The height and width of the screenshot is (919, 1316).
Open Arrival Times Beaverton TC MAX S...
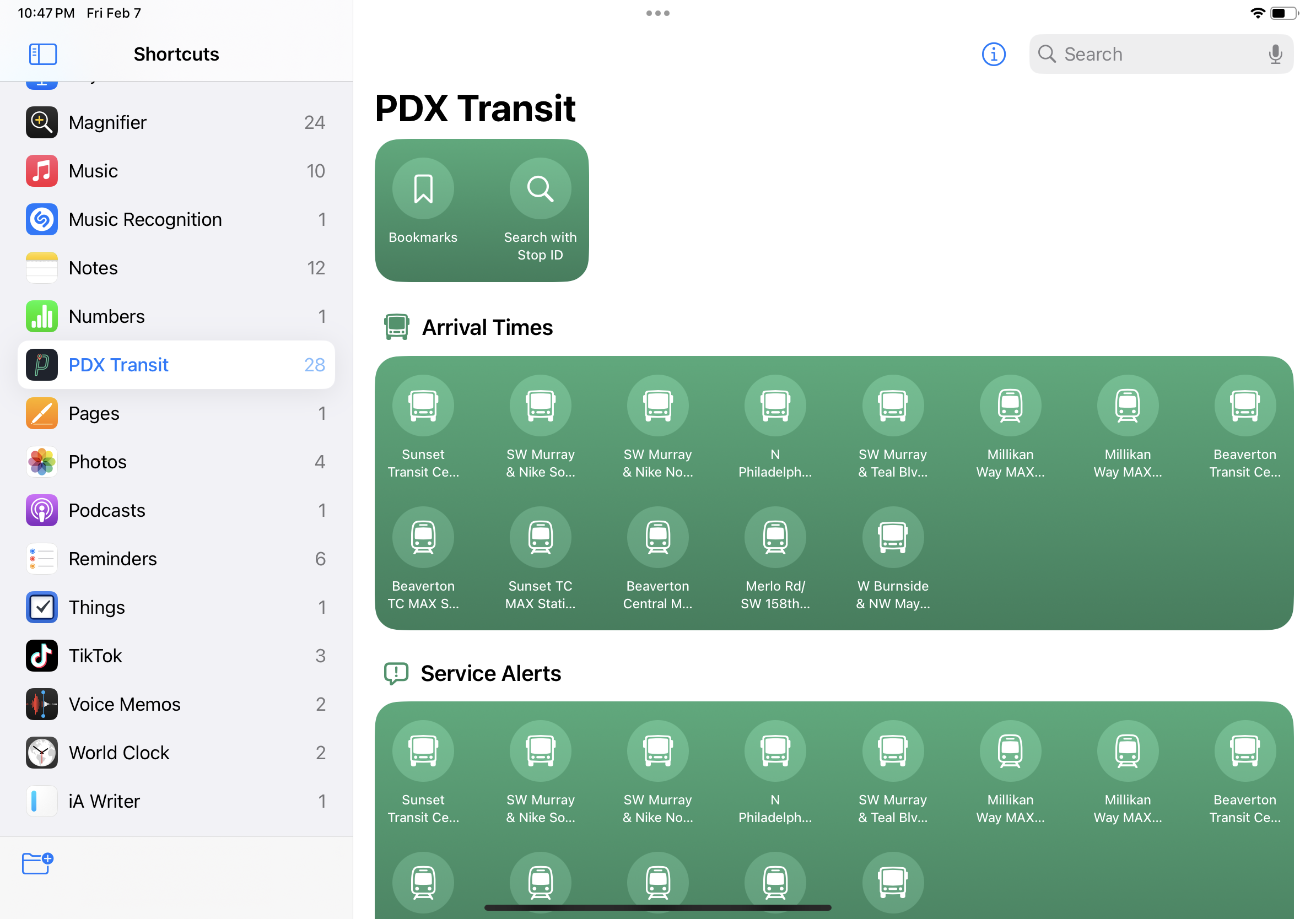(x=423, y=559)
